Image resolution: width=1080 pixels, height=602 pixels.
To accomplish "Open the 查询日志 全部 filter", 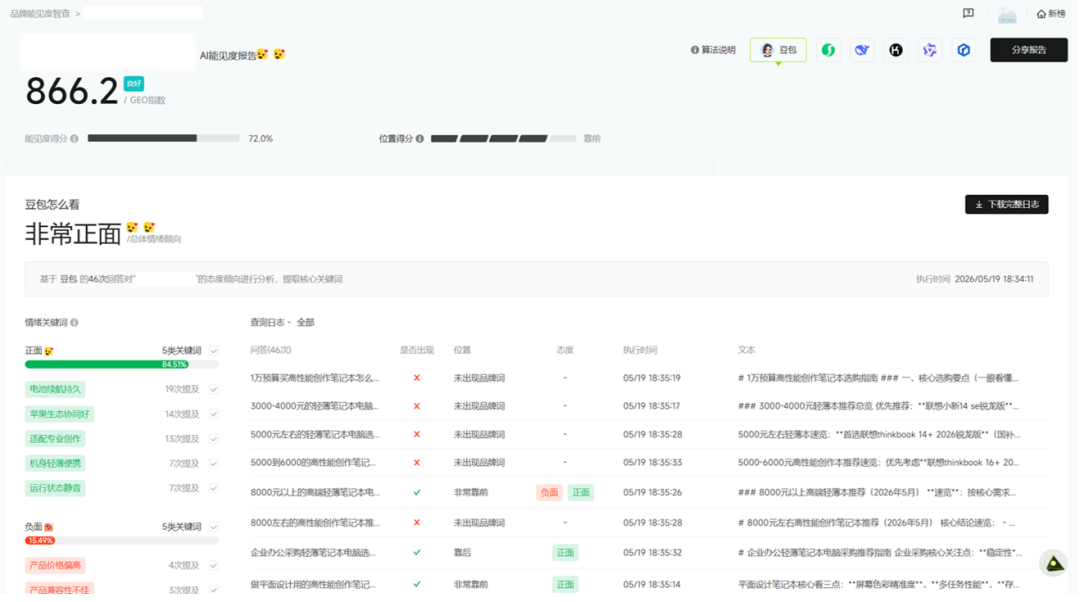I will [x=305, y=322].
